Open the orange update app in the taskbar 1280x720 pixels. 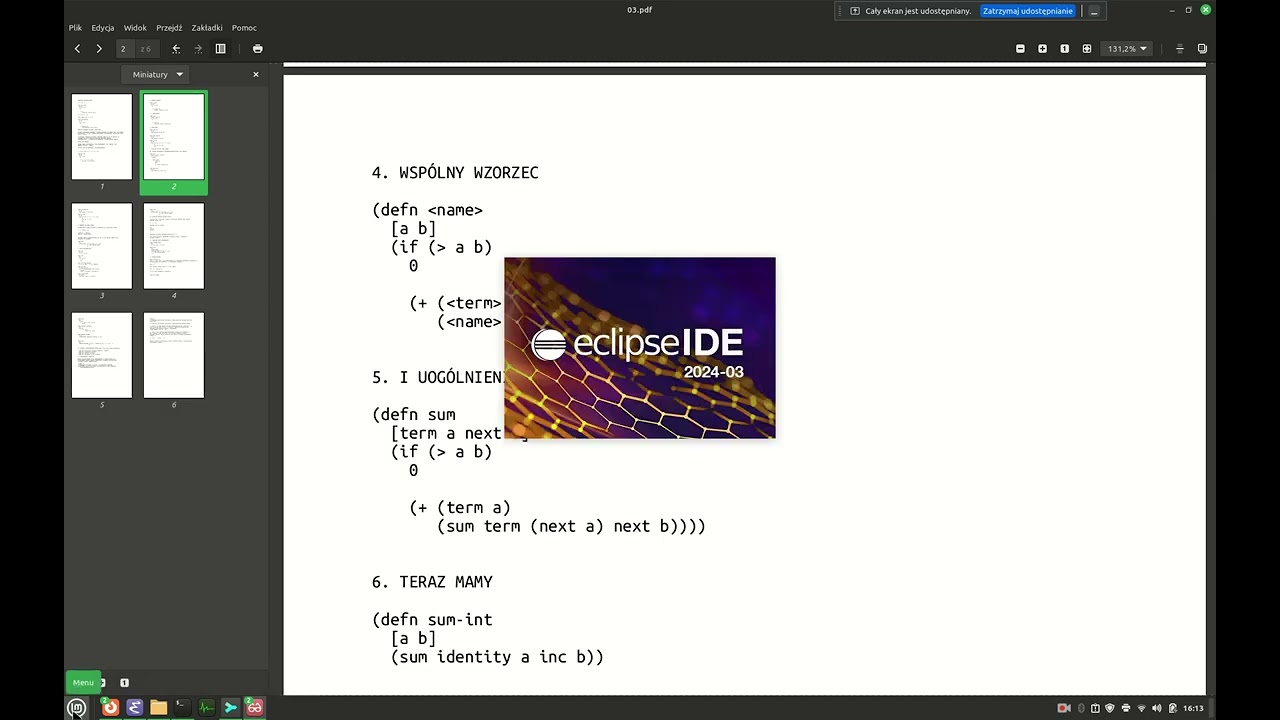coord(110,708)
